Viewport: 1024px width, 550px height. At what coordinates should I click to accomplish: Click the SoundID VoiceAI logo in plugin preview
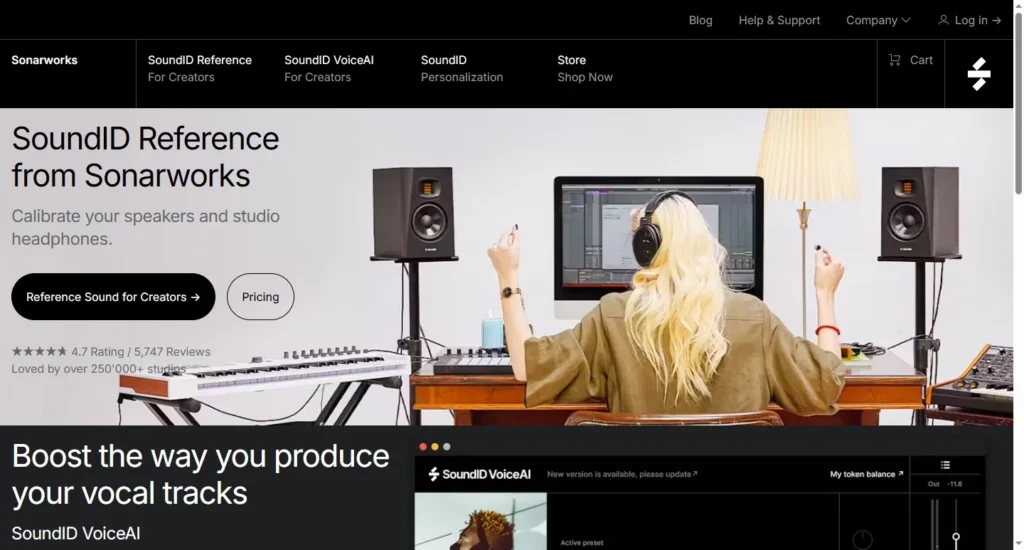click(x=480, y=474)
